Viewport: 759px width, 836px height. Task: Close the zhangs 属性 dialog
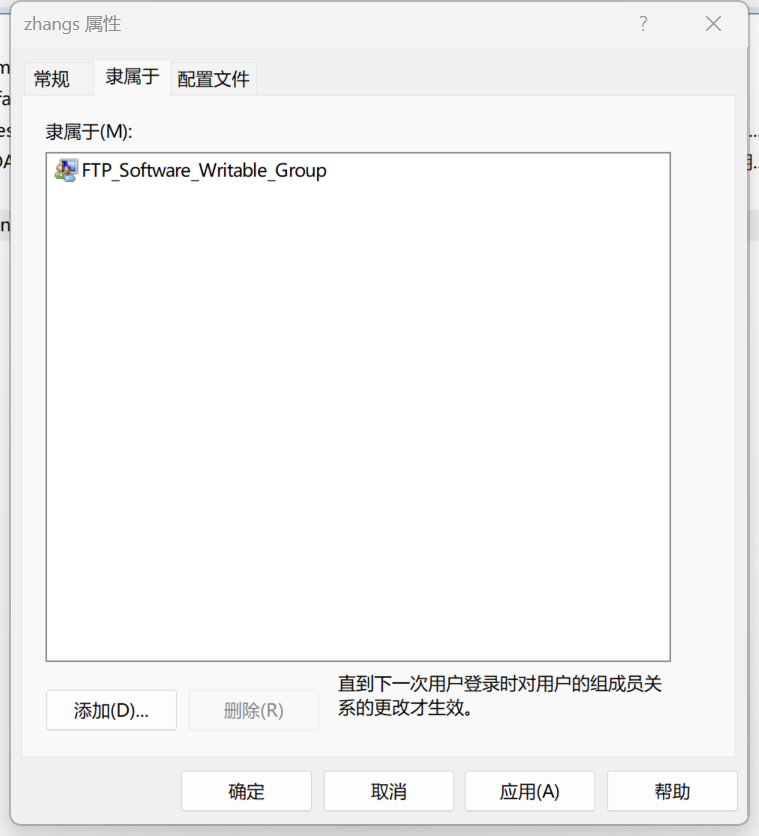713,23
